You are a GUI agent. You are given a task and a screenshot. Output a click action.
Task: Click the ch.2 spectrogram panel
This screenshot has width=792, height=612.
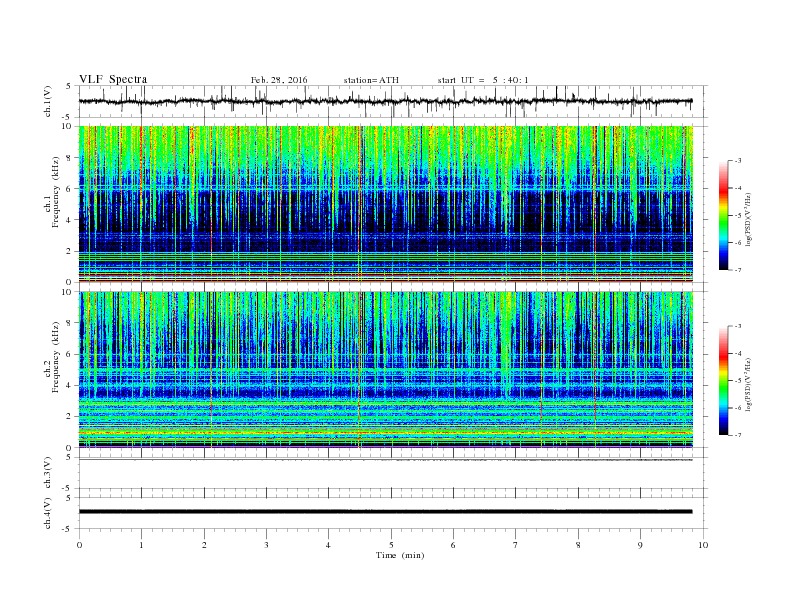click(386, 370)
